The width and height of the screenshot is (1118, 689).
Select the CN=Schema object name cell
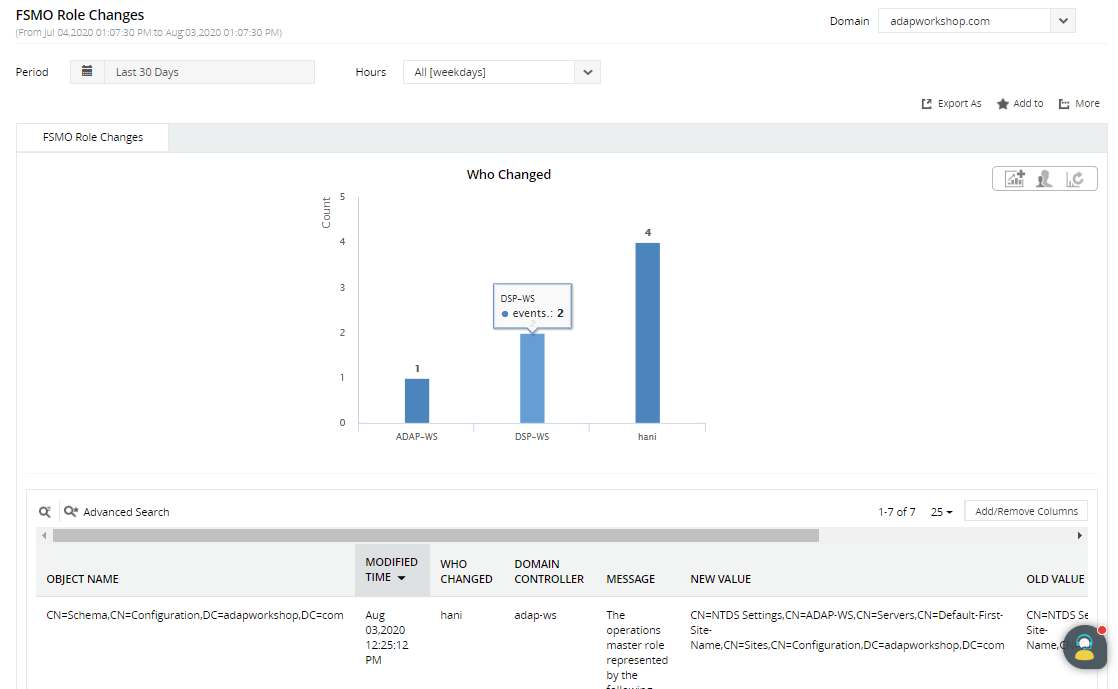(x=195, y=615)
